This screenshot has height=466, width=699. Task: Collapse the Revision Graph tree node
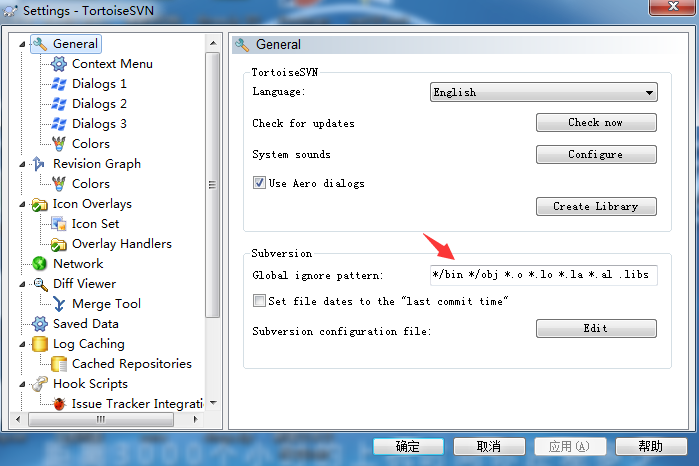point(22,164)
